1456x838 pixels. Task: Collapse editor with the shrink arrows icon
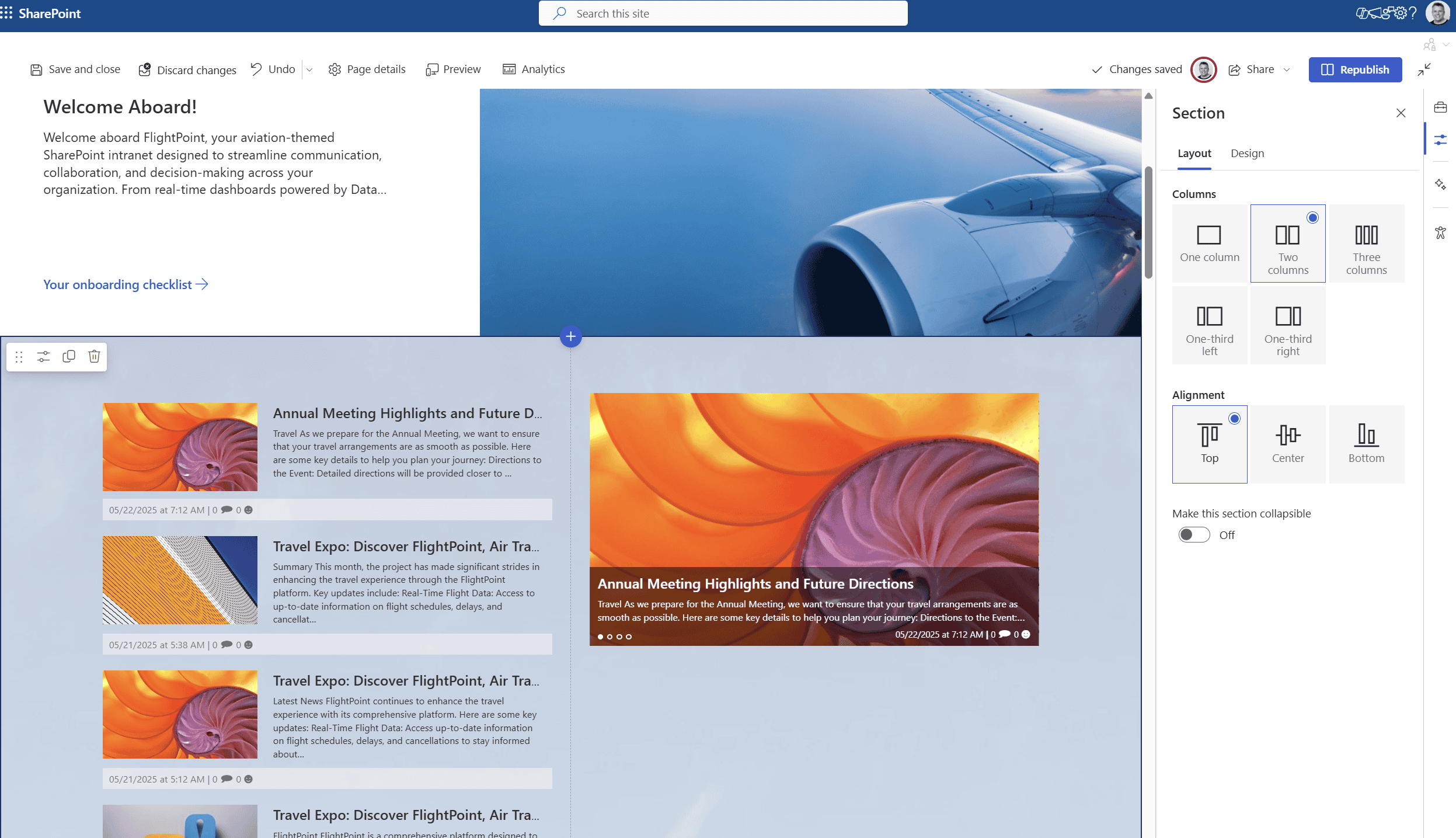coord(1424,69)
